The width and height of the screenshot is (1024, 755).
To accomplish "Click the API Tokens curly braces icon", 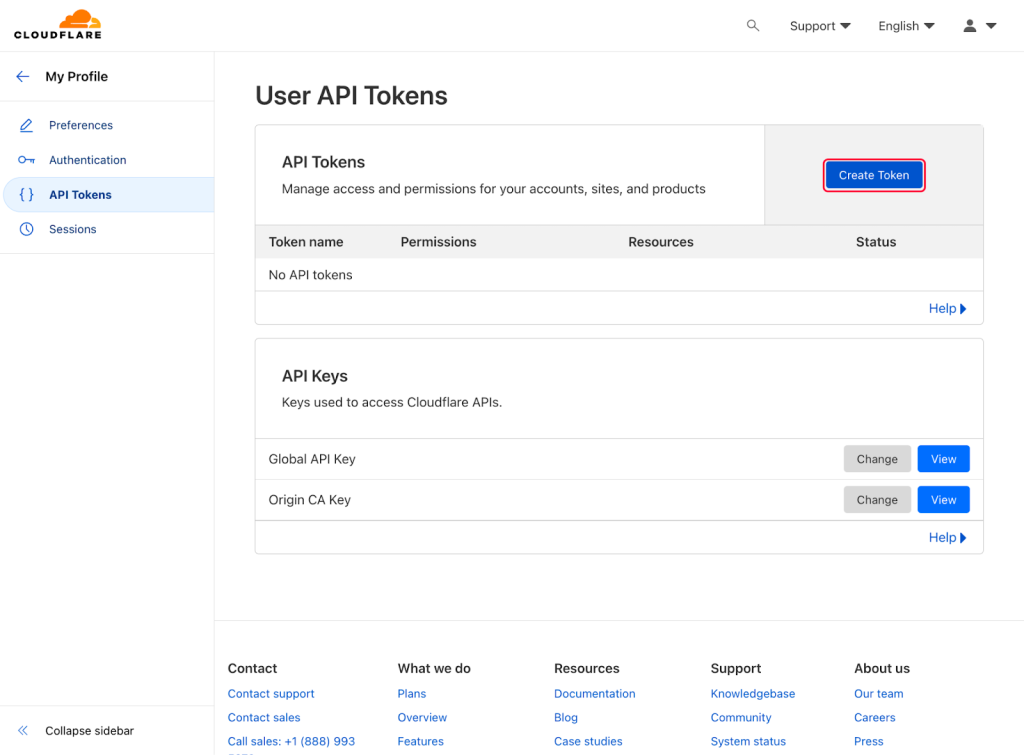I will point(27,195).
